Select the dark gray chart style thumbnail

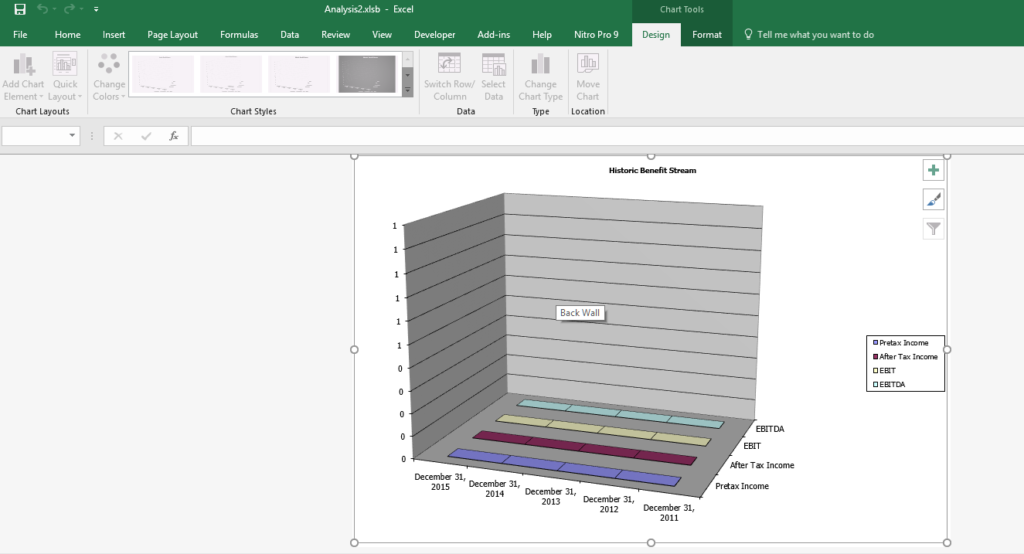point(367,75)
